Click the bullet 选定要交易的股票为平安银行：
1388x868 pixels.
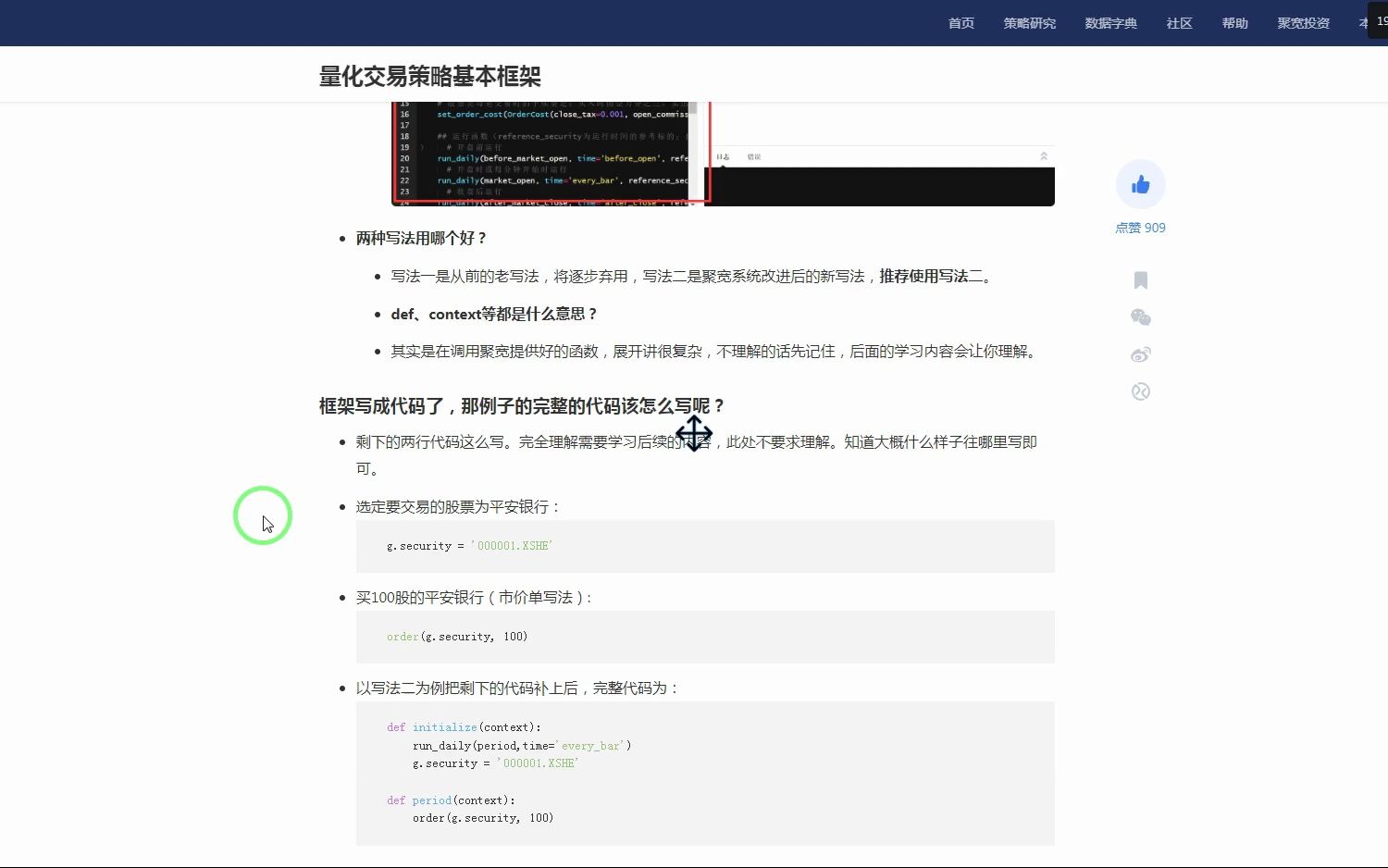pos(458,506)
